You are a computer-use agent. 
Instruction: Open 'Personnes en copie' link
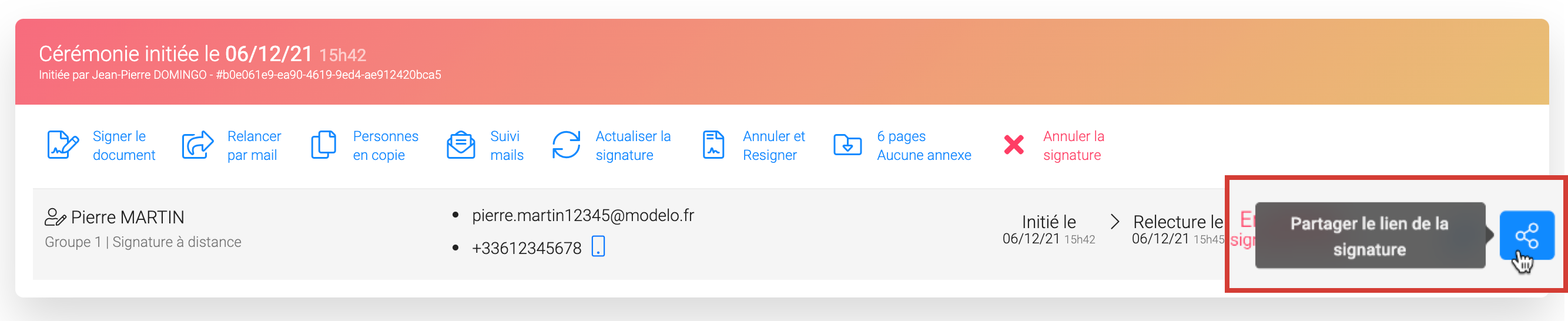[386, 146]
